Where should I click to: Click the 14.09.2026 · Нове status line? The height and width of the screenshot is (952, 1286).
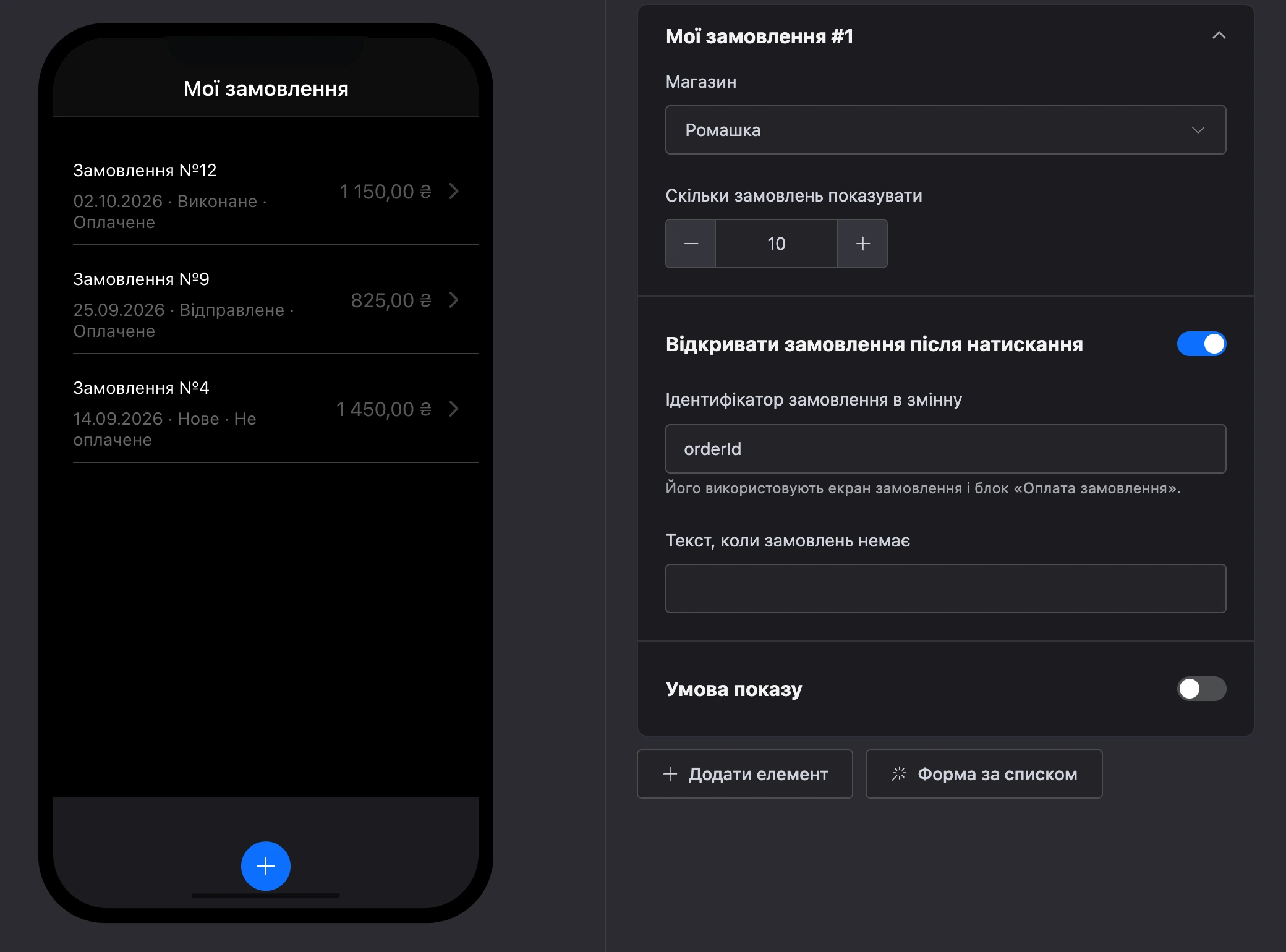164,429
